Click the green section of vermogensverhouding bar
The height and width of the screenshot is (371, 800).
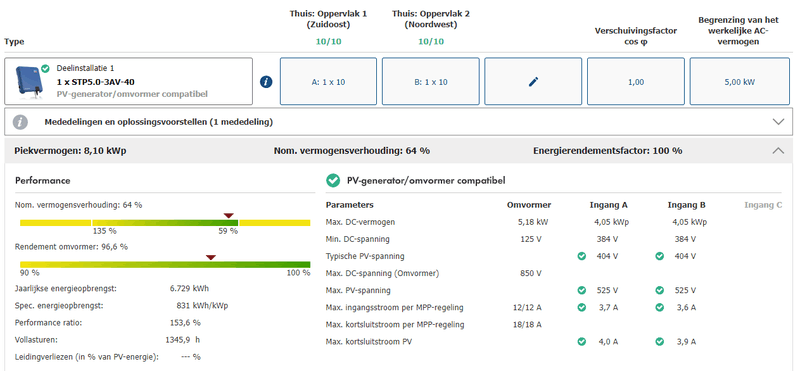(x=165, y=222)
